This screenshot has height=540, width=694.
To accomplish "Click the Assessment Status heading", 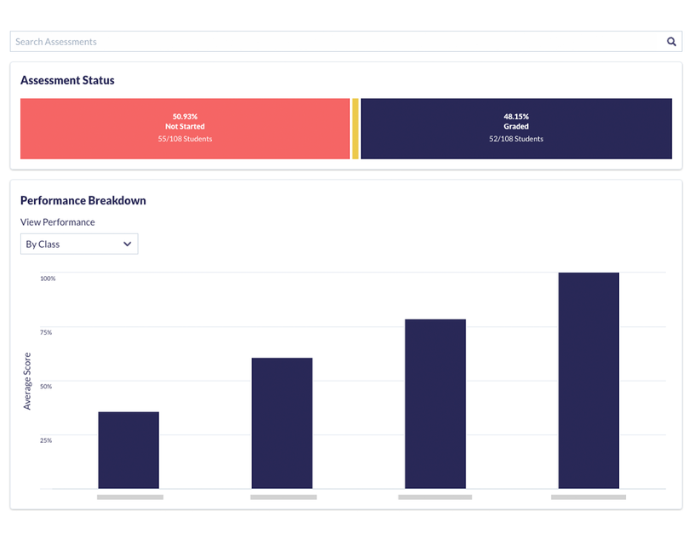I will [67, 80].
